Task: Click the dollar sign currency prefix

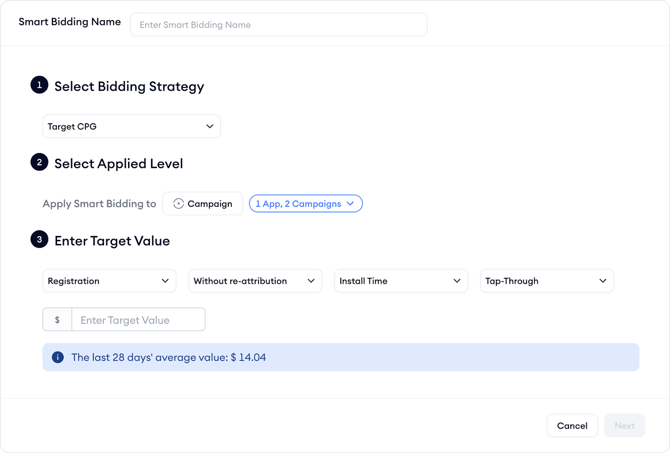Action: point(57,320)
